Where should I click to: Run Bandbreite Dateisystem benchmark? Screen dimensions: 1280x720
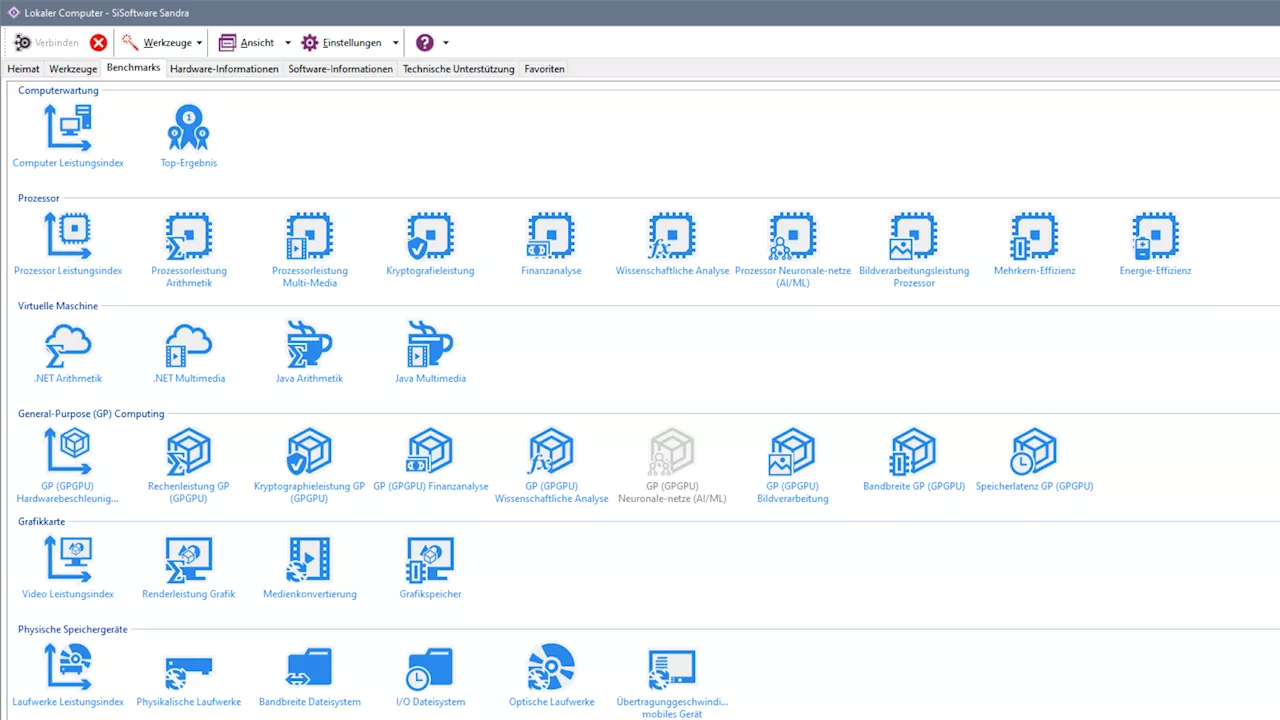click(x=310, y=676)
